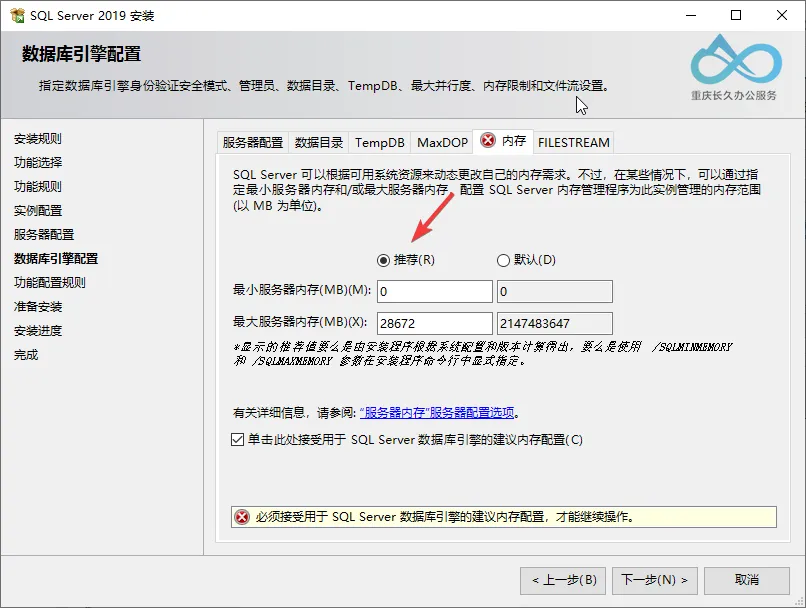Viewport: 806px width, 608px height.
Task: Click 功能选择 in the step list
Action: [38, 162]
